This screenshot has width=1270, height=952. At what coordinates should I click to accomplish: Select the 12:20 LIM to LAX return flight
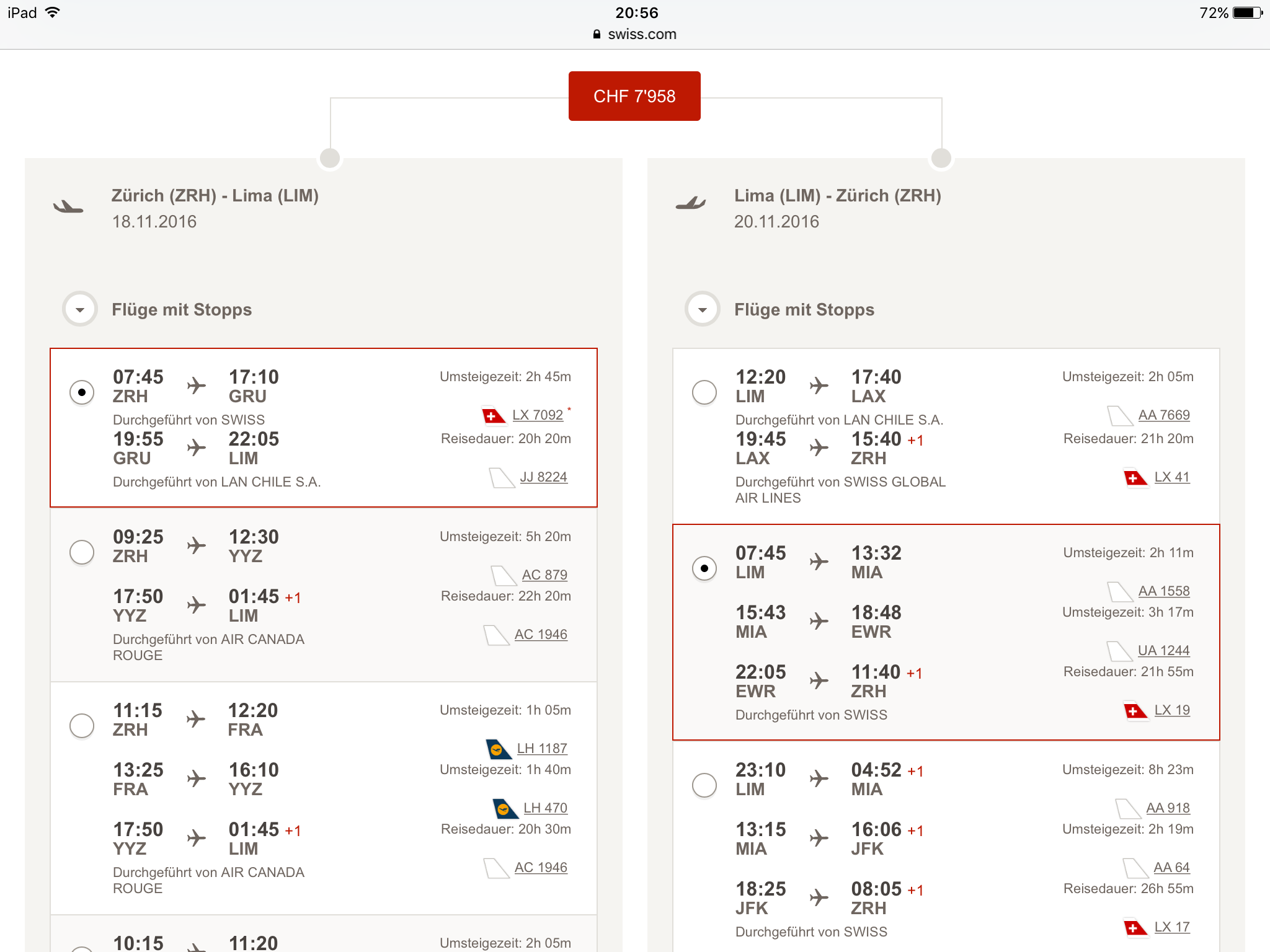tap(704, 392)
